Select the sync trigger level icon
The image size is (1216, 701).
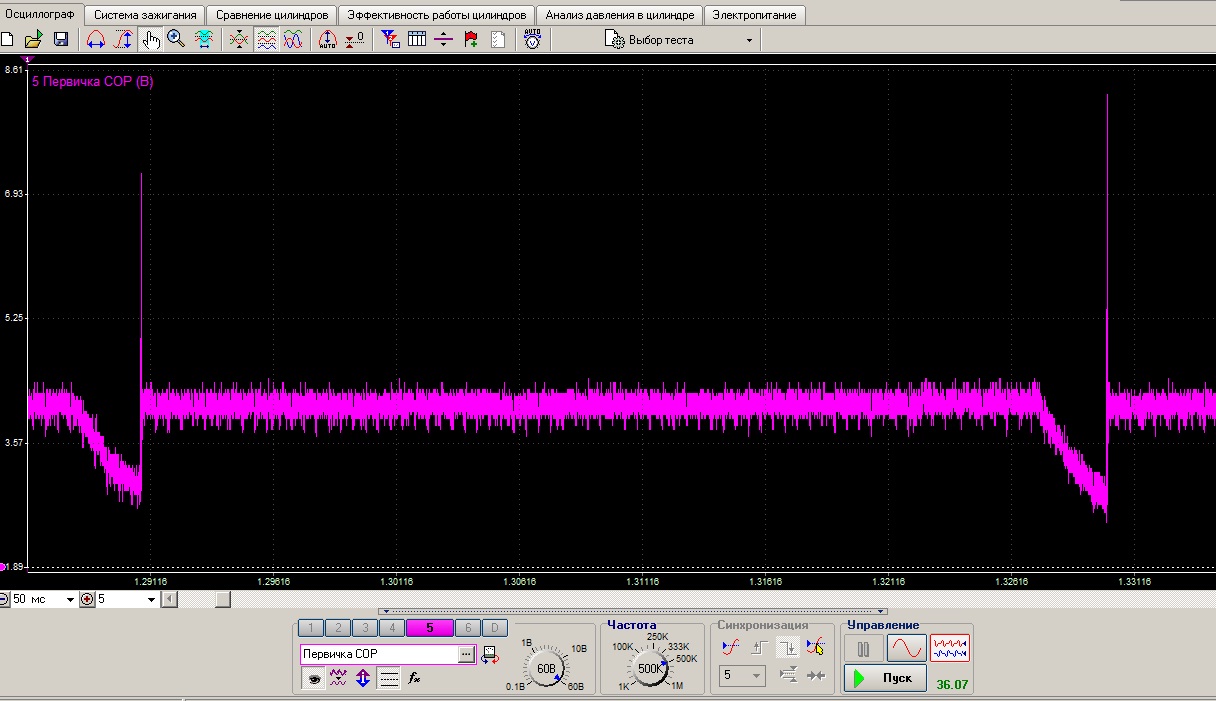[x=731, y=647]
